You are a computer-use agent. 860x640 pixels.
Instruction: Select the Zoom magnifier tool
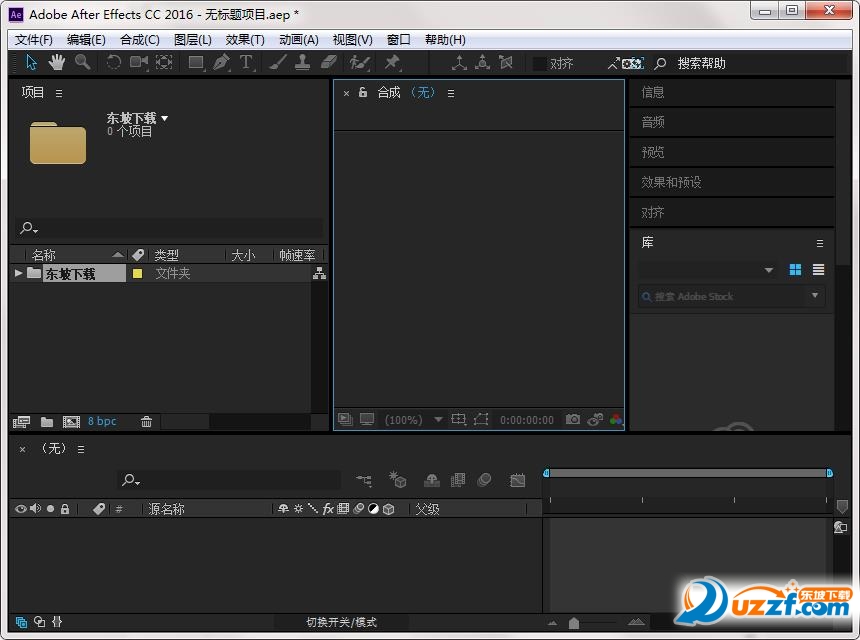(82, 62)
